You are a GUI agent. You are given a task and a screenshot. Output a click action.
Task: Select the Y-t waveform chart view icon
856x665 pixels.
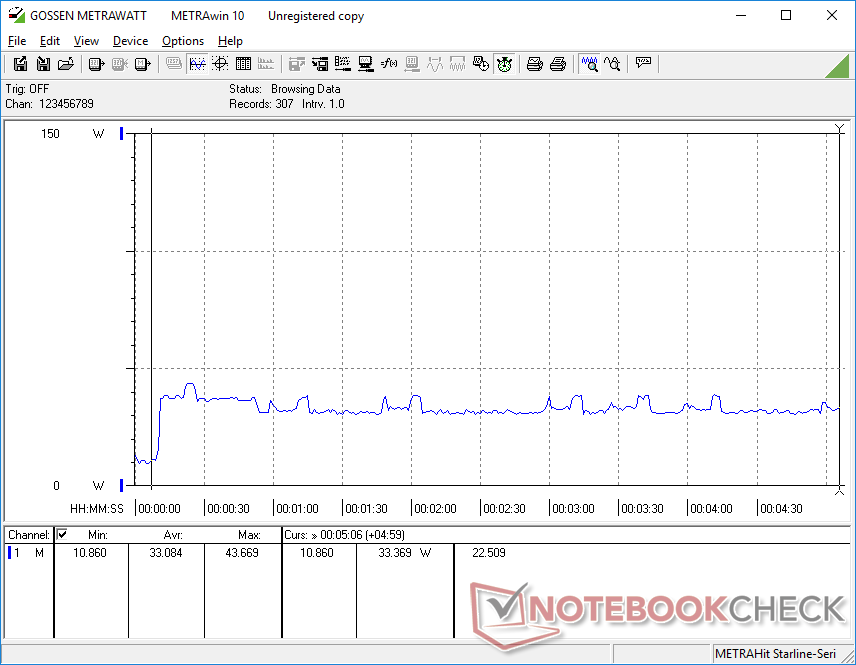197,64
